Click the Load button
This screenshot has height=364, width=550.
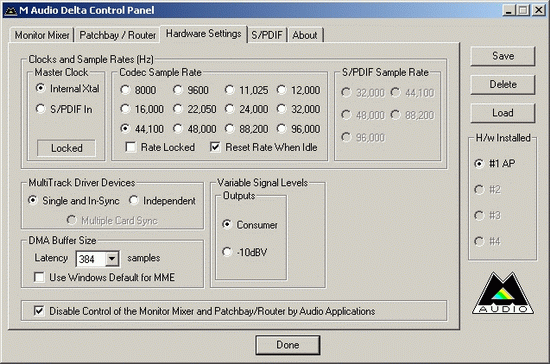(503, 113)
